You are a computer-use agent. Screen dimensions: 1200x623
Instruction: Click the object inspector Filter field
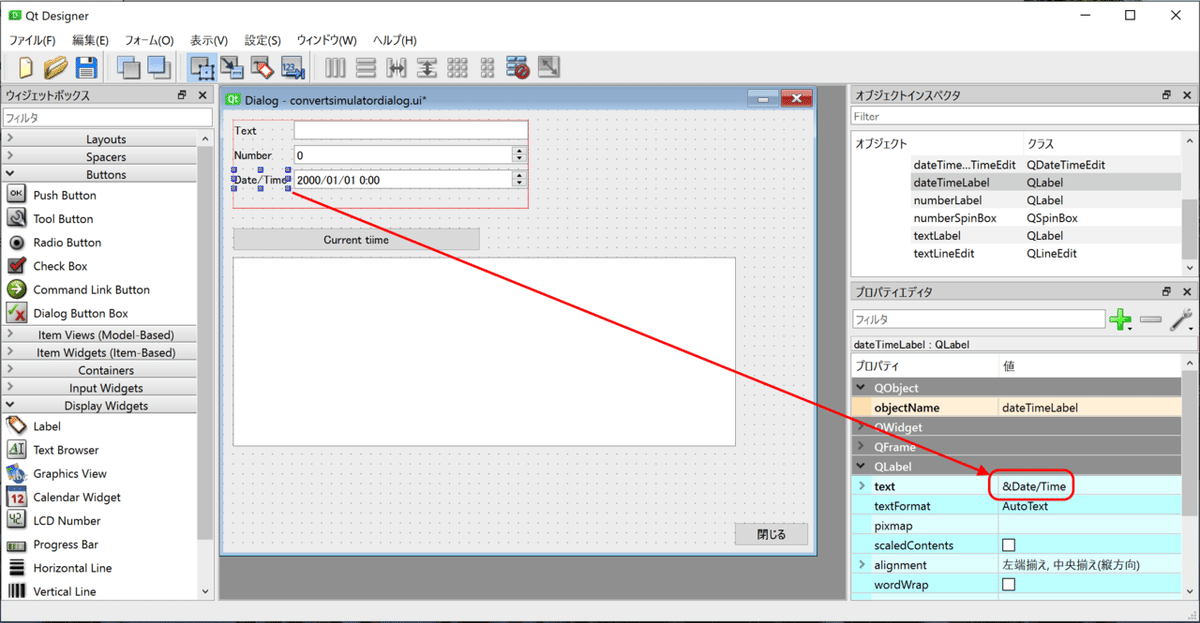point(1022,117)
